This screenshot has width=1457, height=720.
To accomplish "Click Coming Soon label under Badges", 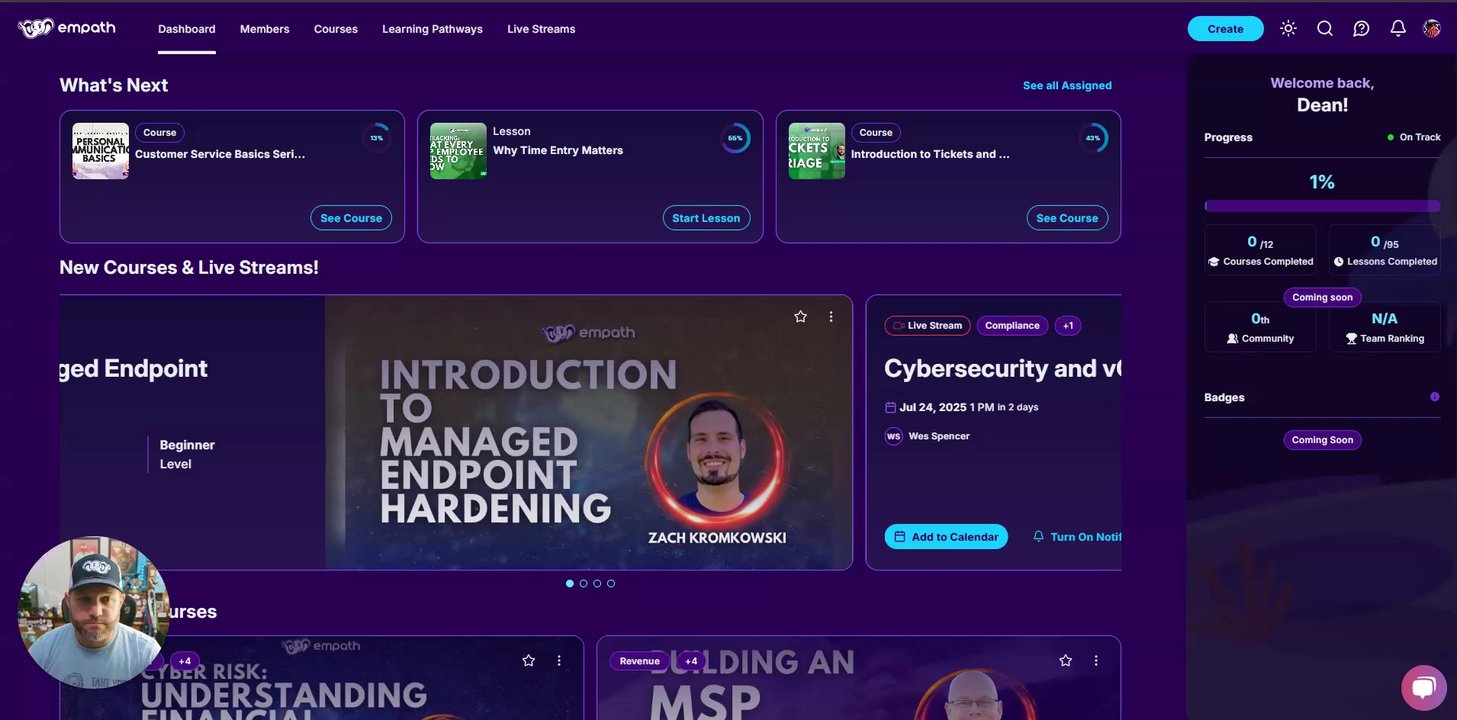I will 1322,440.
